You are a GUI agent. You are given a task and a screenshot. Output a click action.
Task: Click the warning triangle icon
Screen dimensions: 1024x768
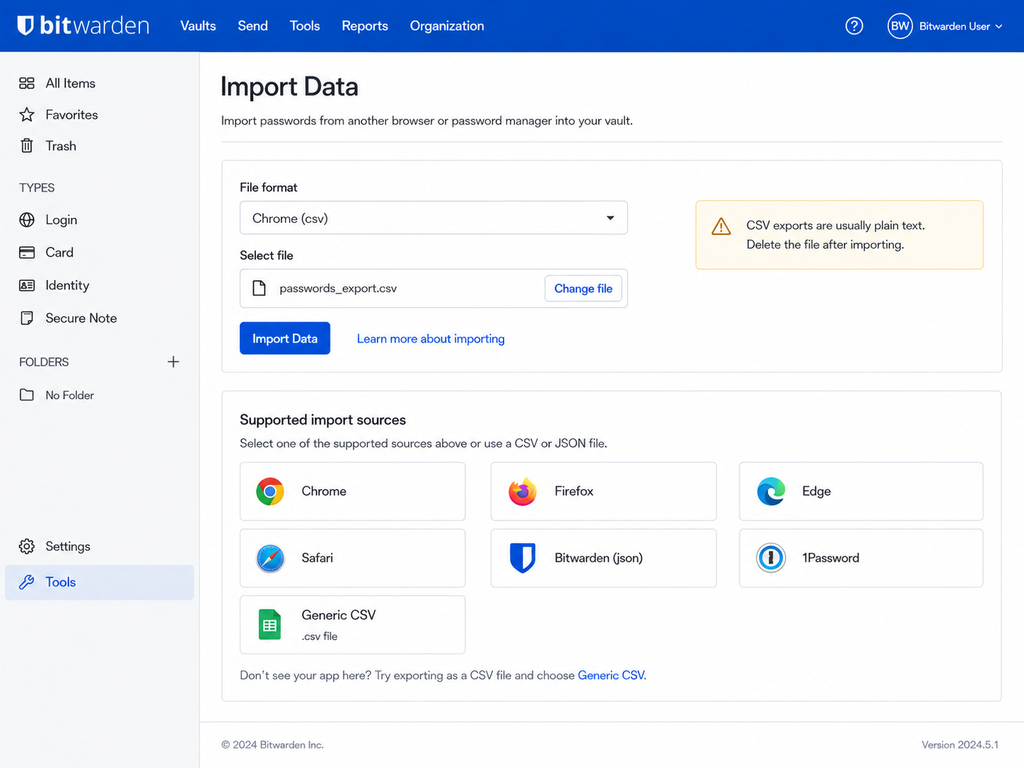pyautogui.click(x=721, y=226)
